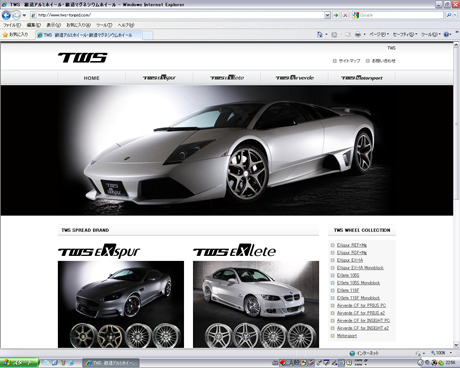The height and width of the screenshot is (368, 460).
Task: Click the Help question-mark icon in command bar
Action: pos(446,34)
